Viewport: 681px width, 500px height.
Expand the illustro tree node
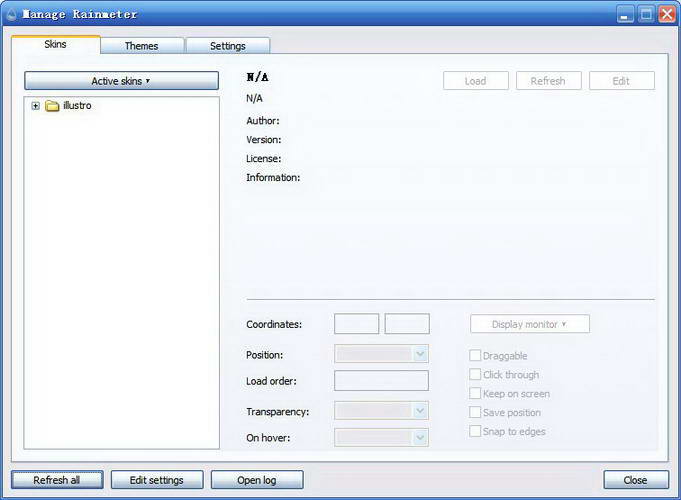[36, 106]
